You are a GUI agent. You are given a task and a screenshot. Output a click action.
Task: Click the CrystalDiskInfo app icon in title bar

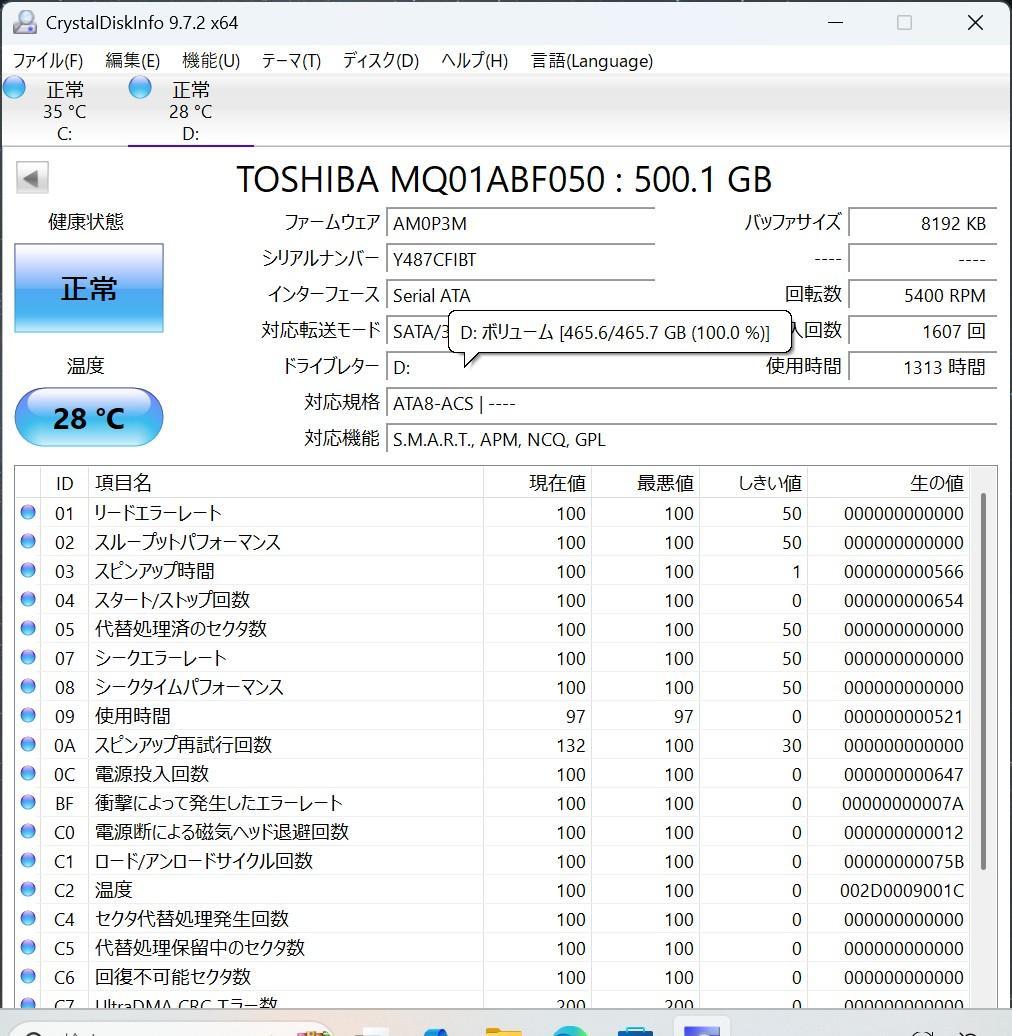tap(24, 22)
